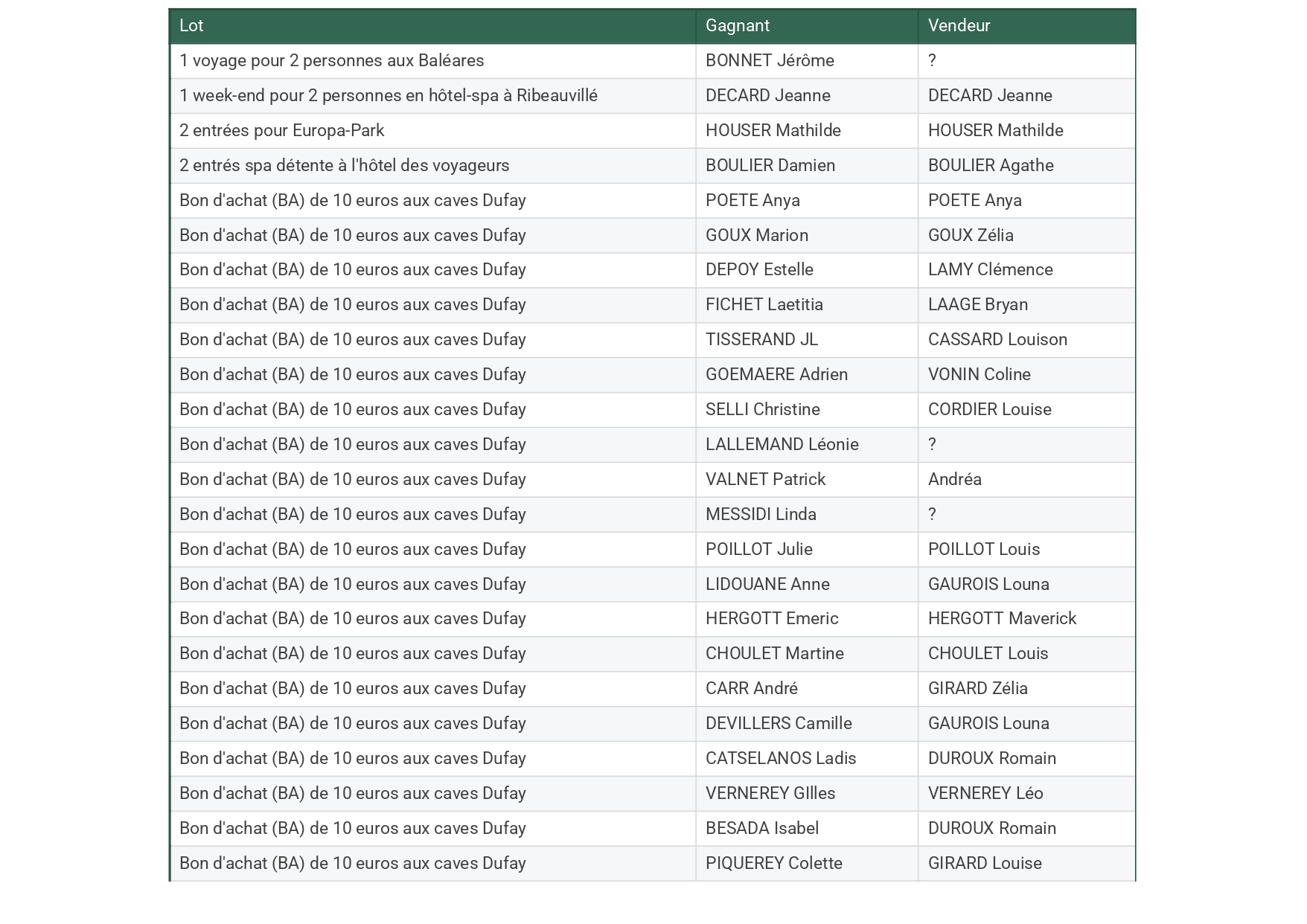Click the LALLEMAND Léonie winner cell
Viewport: 1307px width, 924px height.
[782, 445]
